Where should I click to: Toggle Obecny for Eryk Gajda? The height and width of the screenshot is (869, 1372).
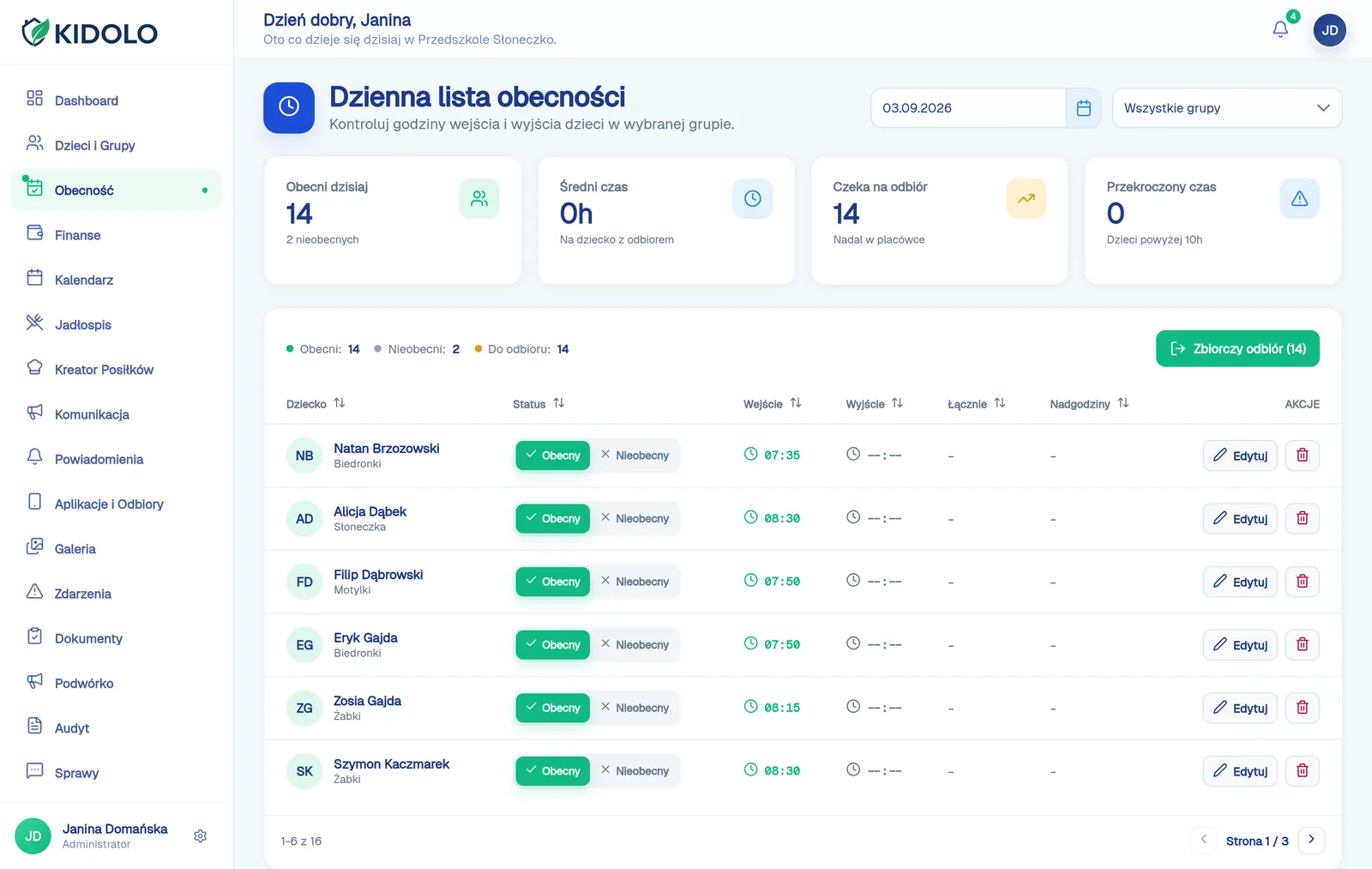click(553, 644)
